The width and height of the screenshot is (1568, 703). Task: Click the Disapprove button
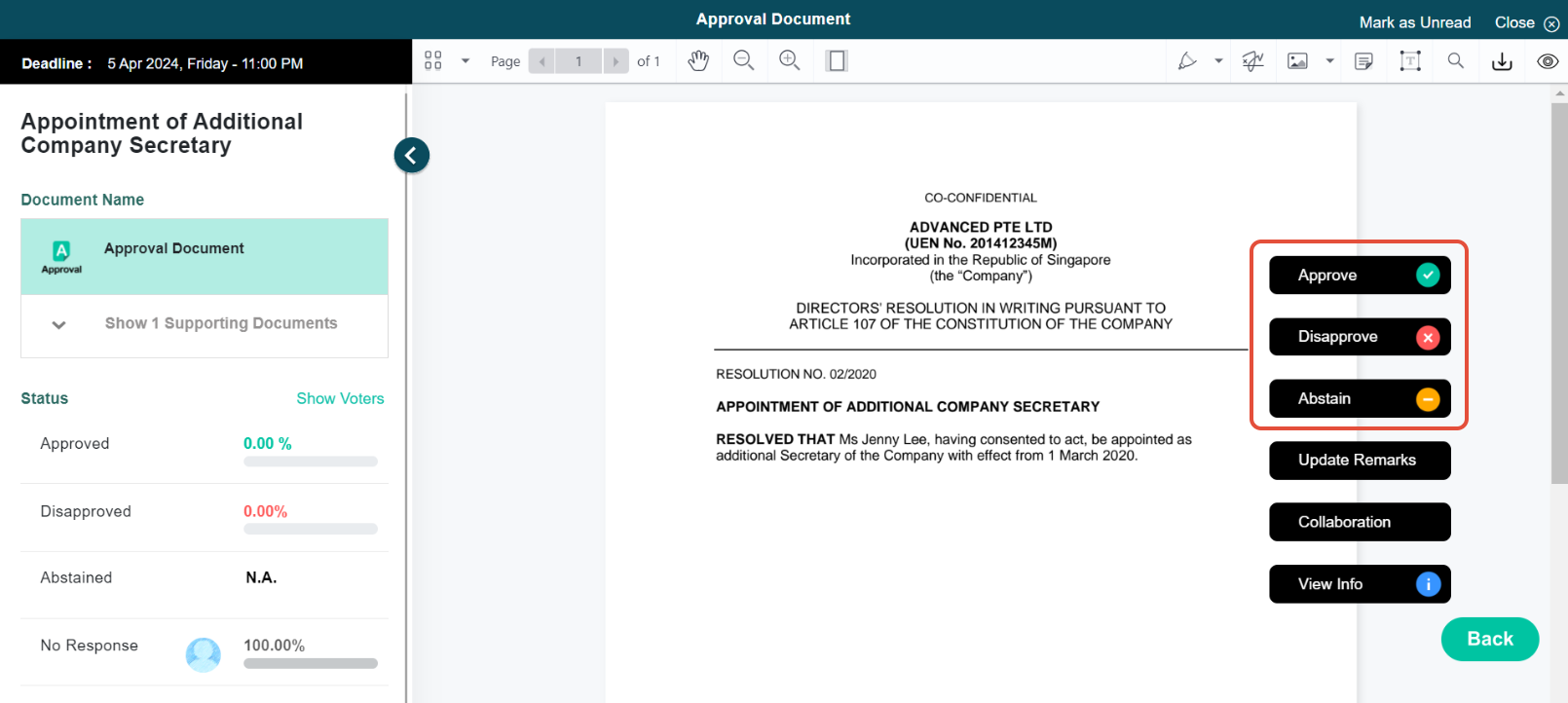[1360, 337]
